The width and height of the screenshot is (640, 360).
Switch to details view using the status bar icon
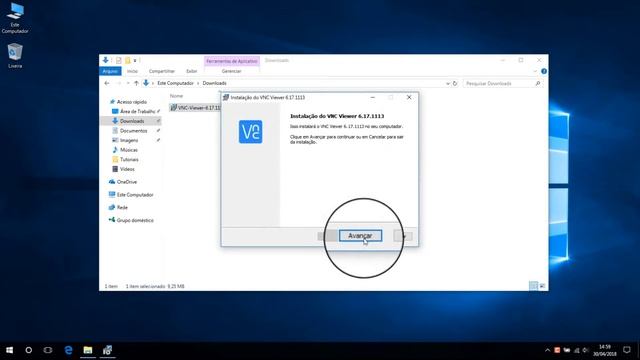click(533, 286)
